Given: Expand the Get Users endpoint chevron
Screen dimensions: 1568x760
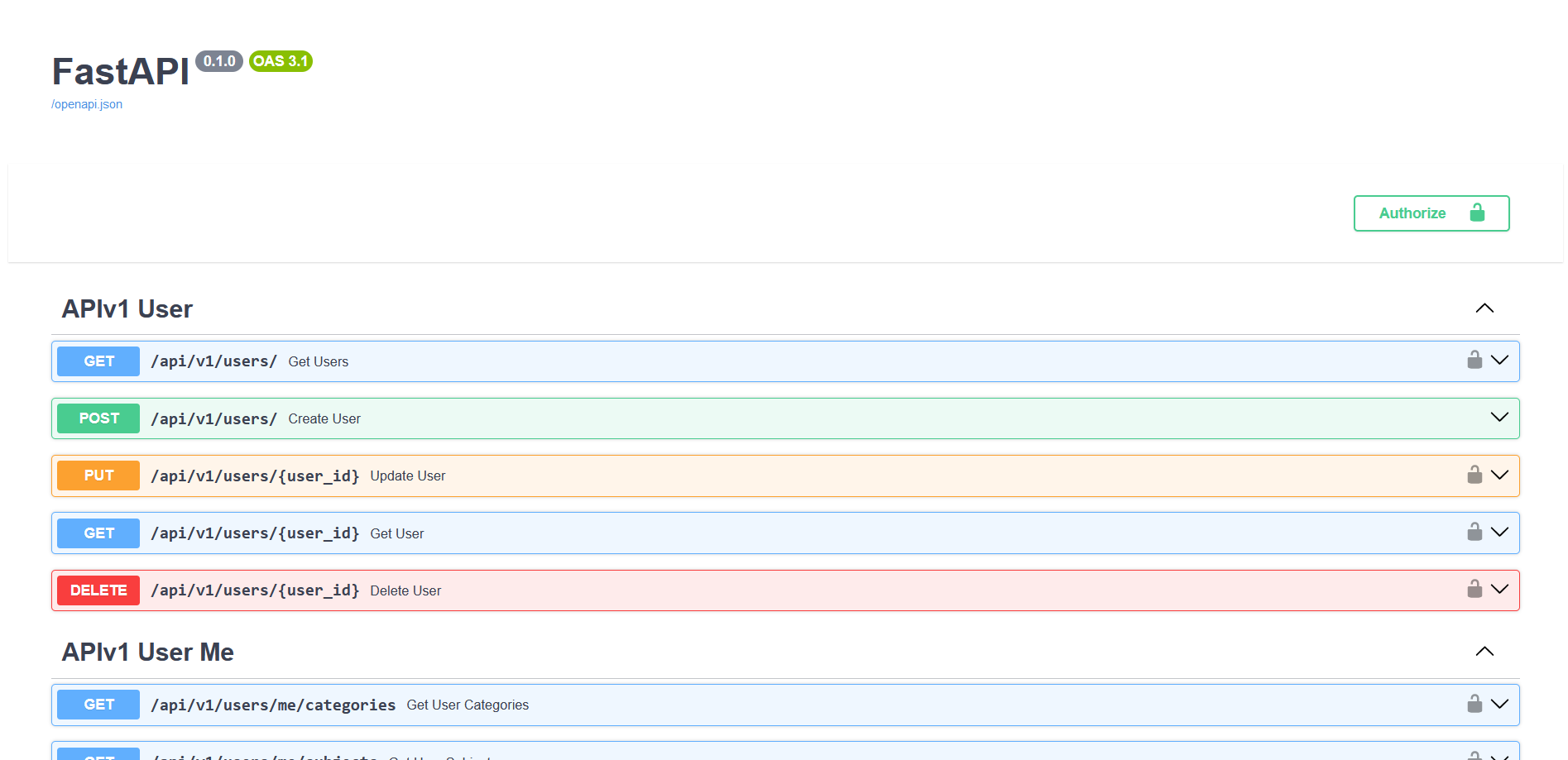Looking at the screenshot, I should point(1499,360).
